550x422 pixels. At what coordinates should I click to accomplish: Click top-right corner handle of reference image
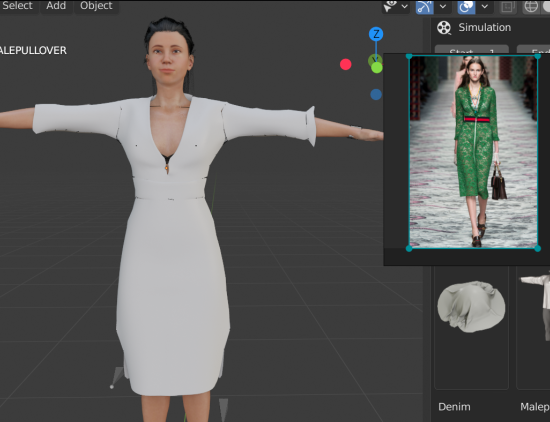[538, 56]
